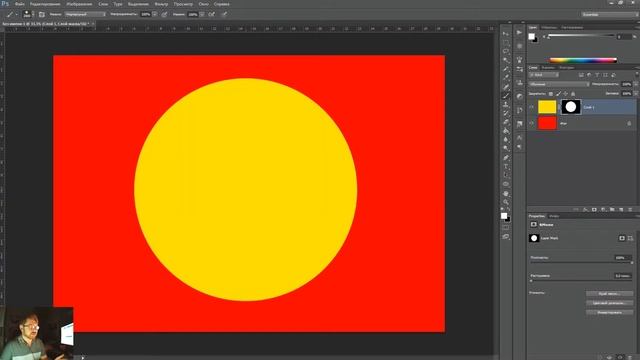
Task: Select the Horizontal Type tool
Action: 506,166
